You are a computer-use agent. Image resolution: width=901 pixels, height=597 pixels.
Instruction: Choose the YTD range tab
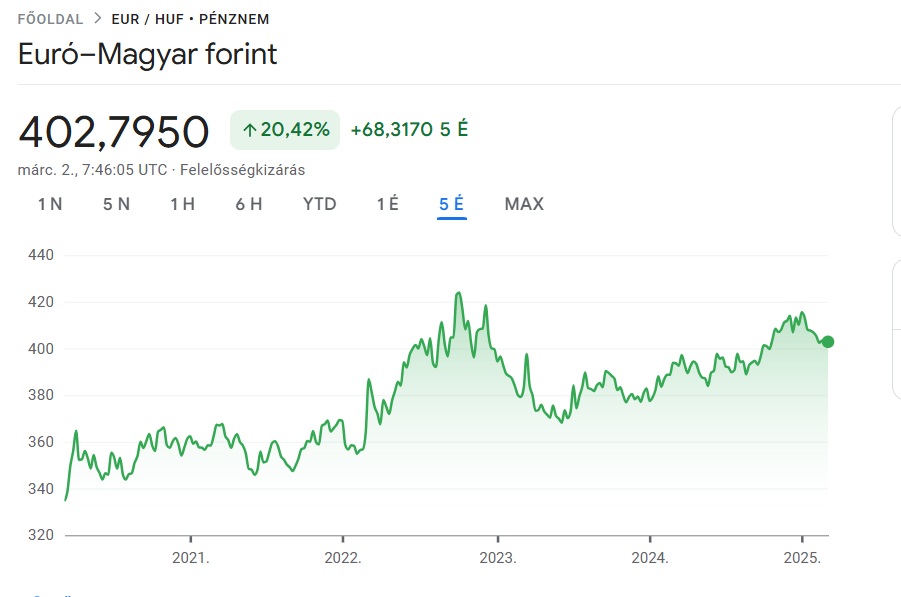click(x=319, y=204)
